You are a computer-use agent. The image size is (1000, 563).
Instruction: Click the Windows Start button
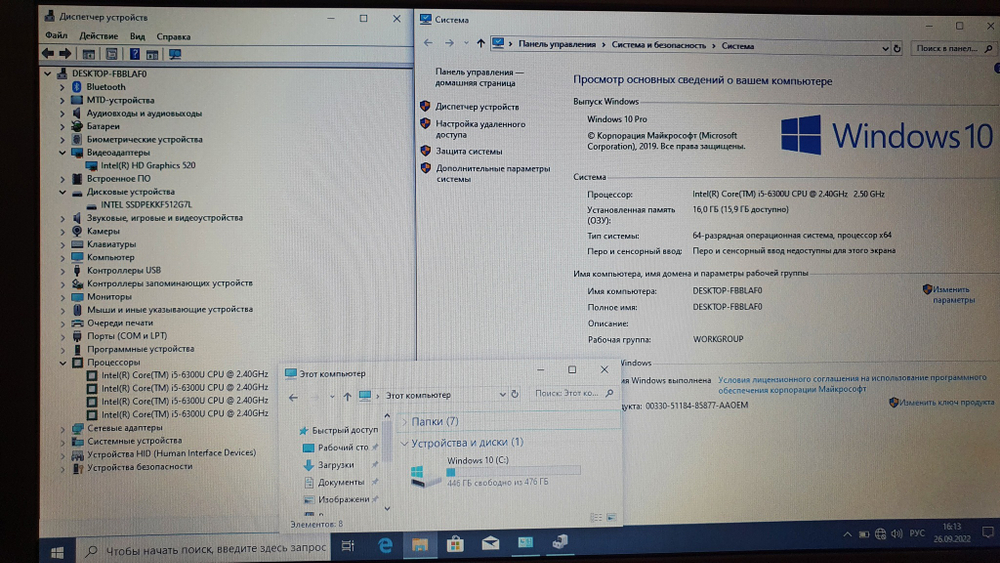[x=57, y=552]
